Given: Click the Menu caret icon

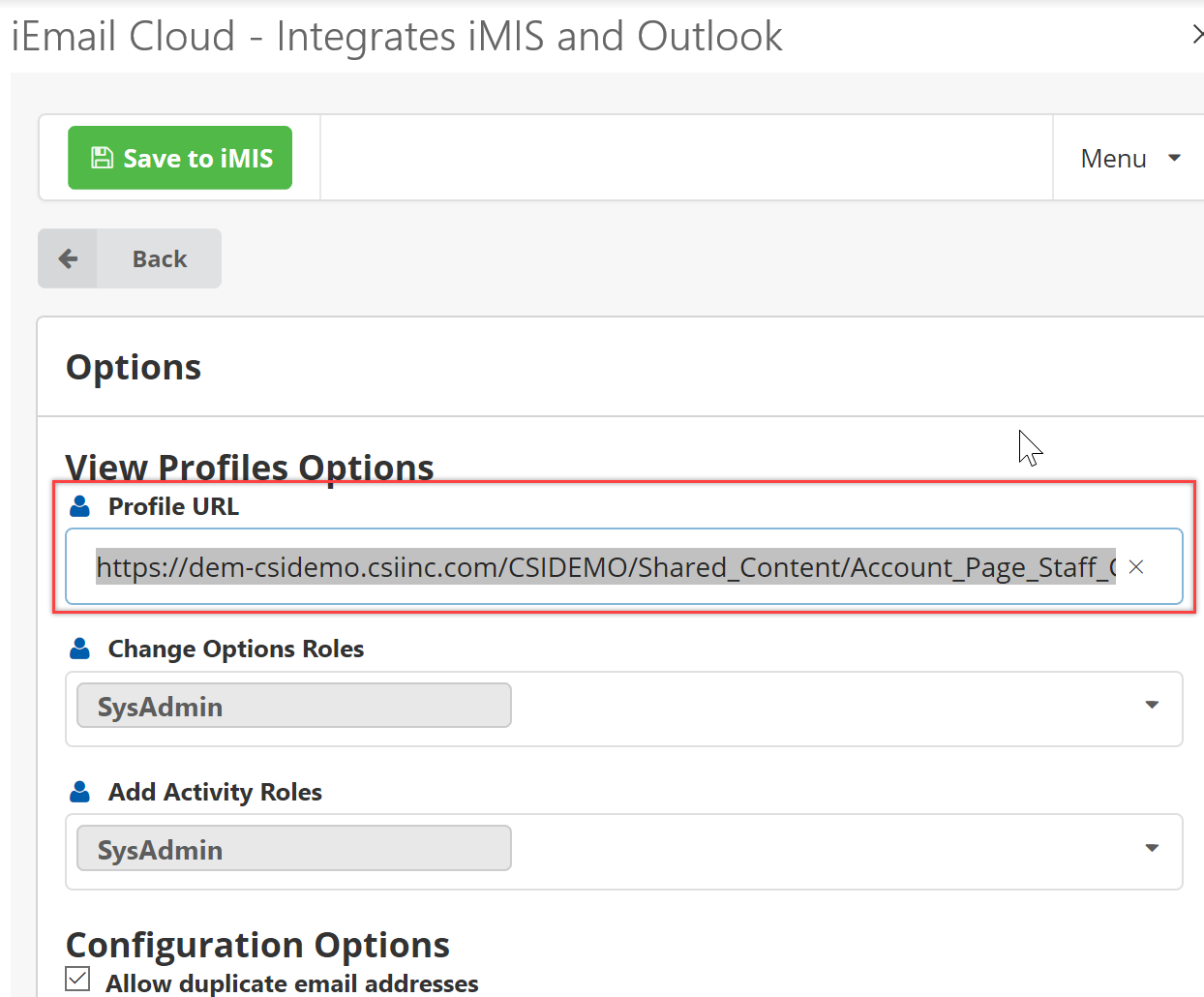Looking at the screenshot, I should pos(1173,157).
